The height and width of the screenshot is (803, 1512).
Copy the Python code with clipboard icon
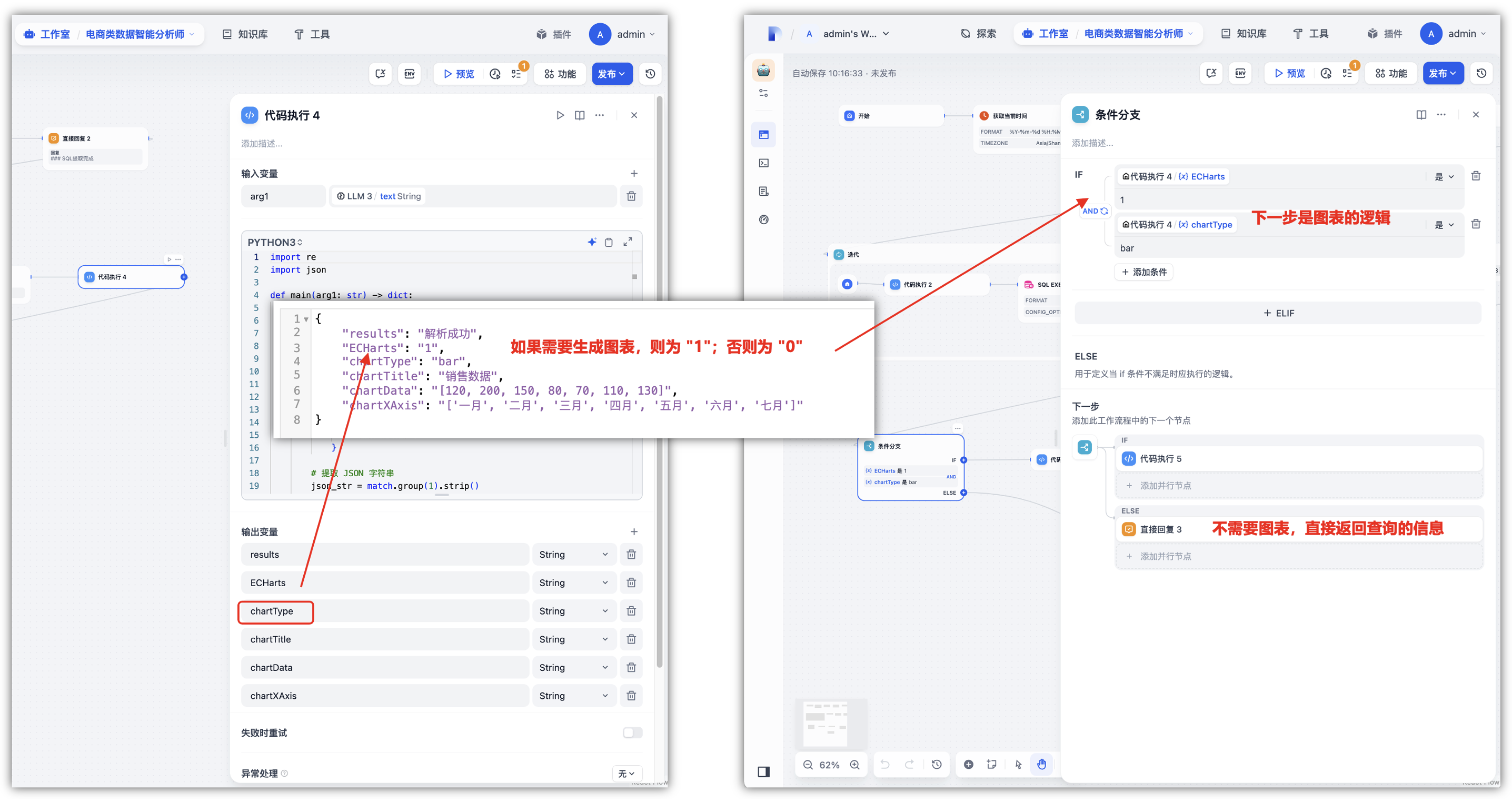(609, 242)
